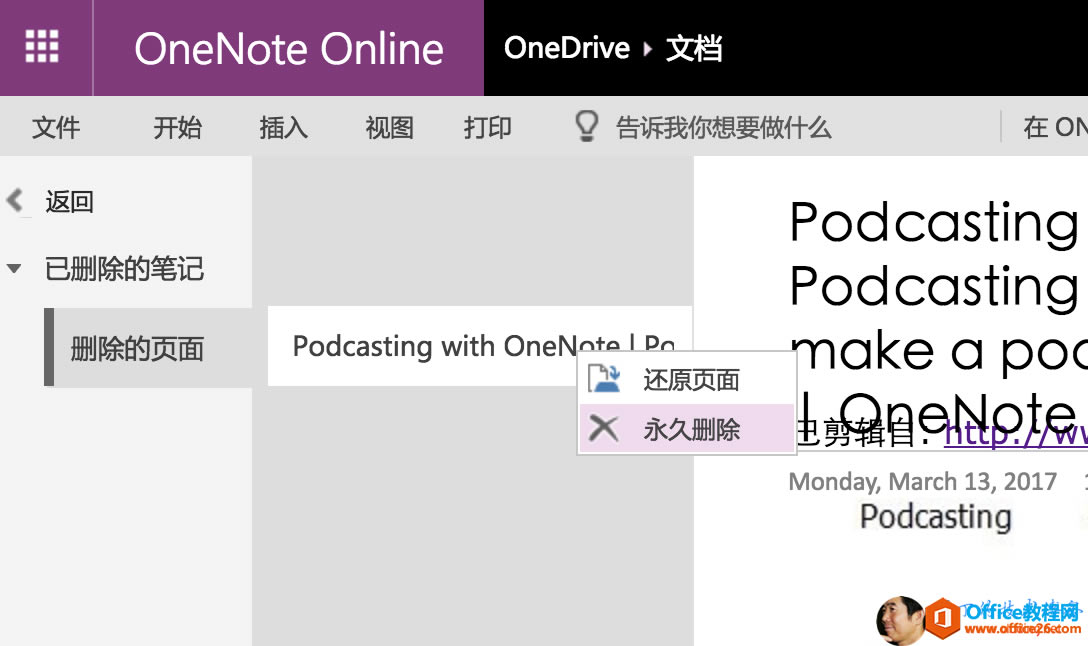This screenshot has width=1088, height=646.
Task: Click the OneNote Online home title
Action: click(289, 47)
